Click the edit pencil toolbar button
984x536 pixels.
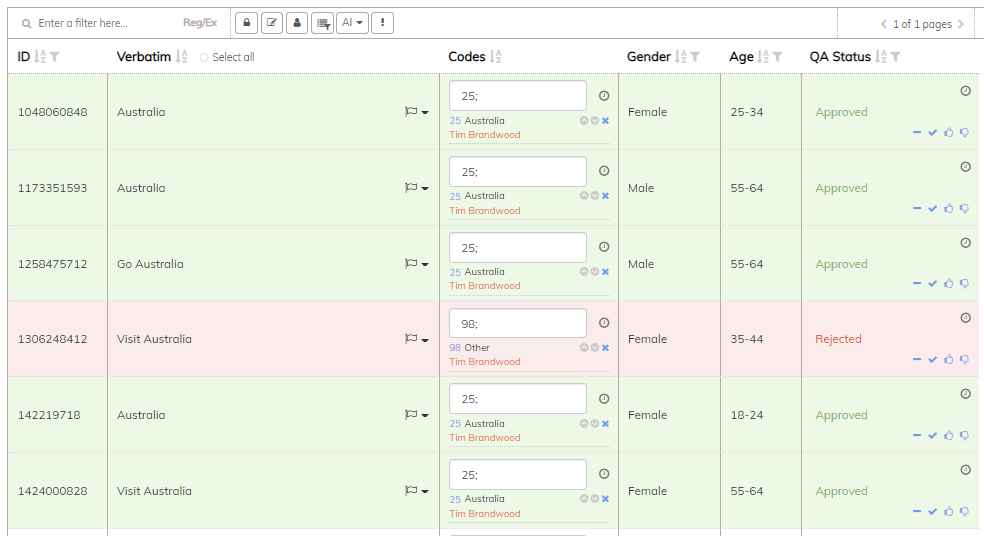click(272, 23)
